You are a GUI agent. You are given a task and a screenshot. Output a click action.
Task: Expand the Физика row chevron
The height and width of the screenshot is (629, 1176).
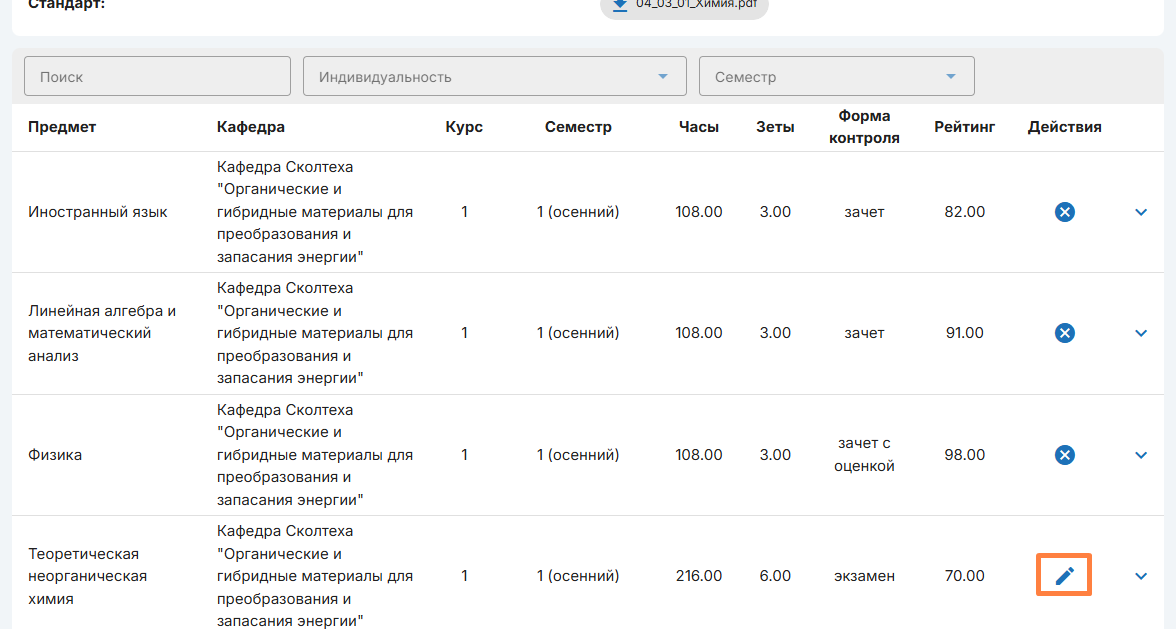1141,455
